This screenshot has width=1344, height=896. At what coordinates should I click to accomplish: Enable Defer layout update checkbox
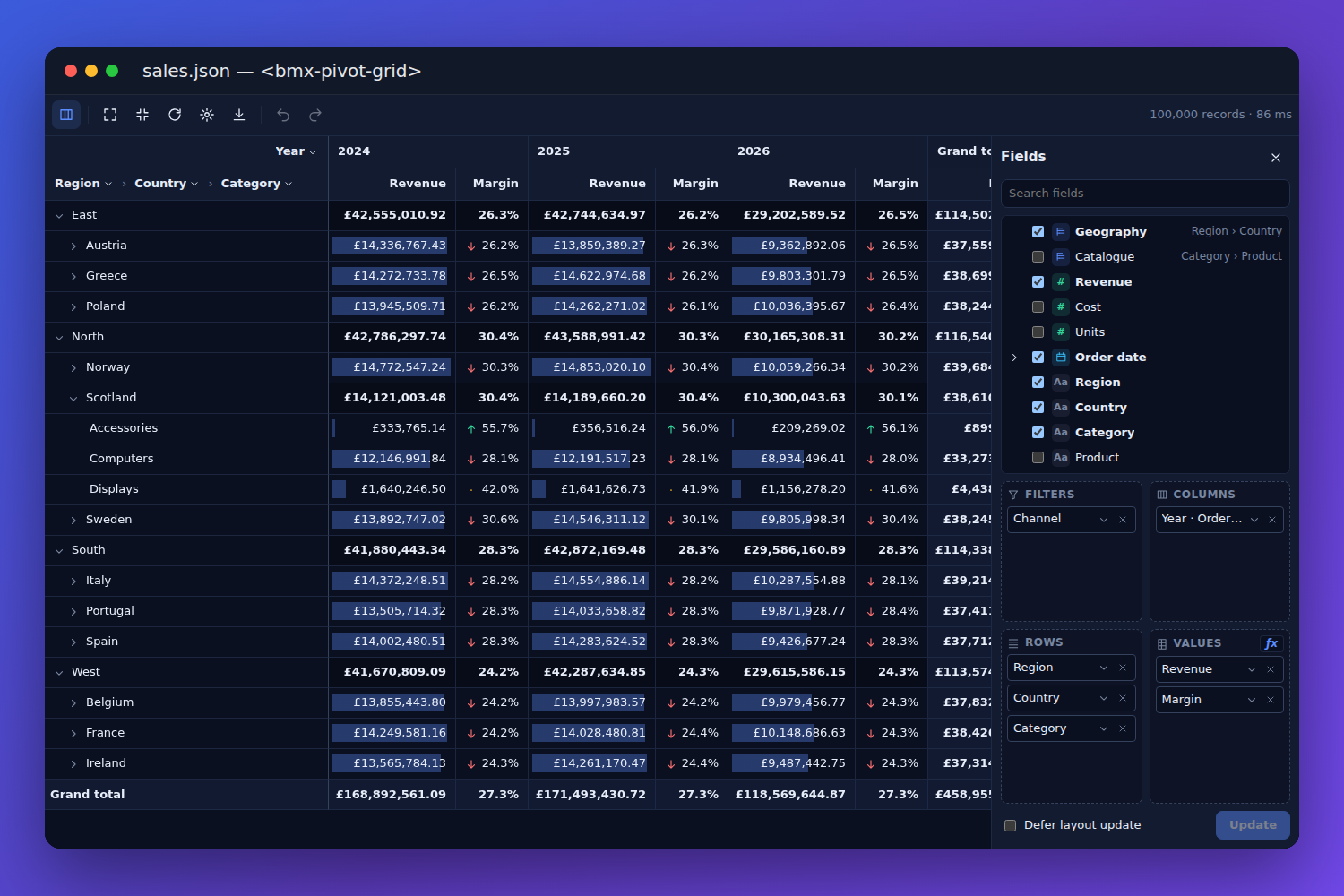pos(1010,825)
